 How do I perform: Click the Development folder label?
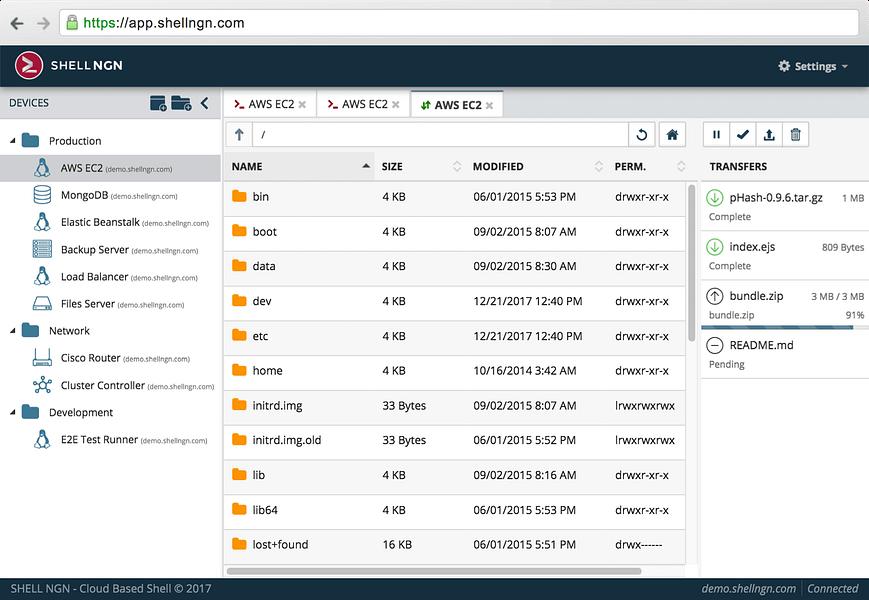click(81, 412)
